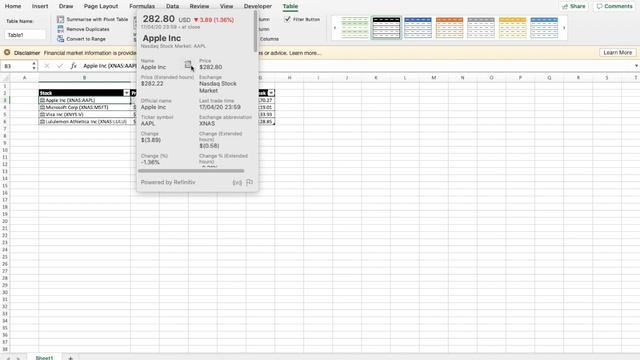Select the black header table style
This screenshot has width=640, height=360.
coord(386,28)
